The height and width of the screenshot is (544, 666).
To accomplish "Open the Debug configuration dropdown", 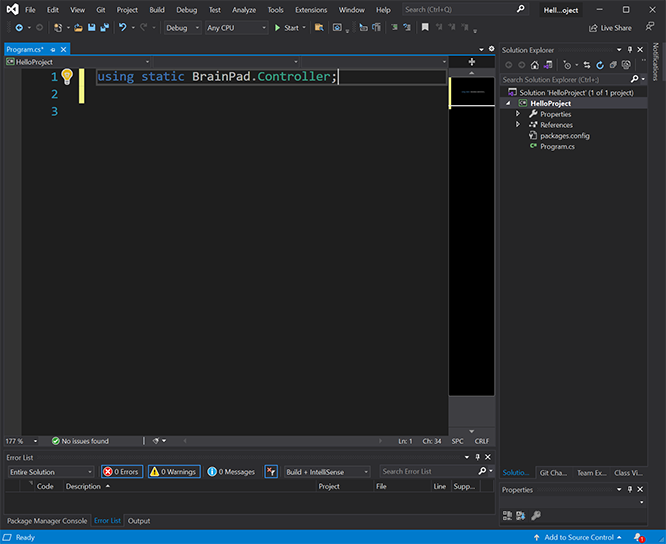I will [183, 28].
